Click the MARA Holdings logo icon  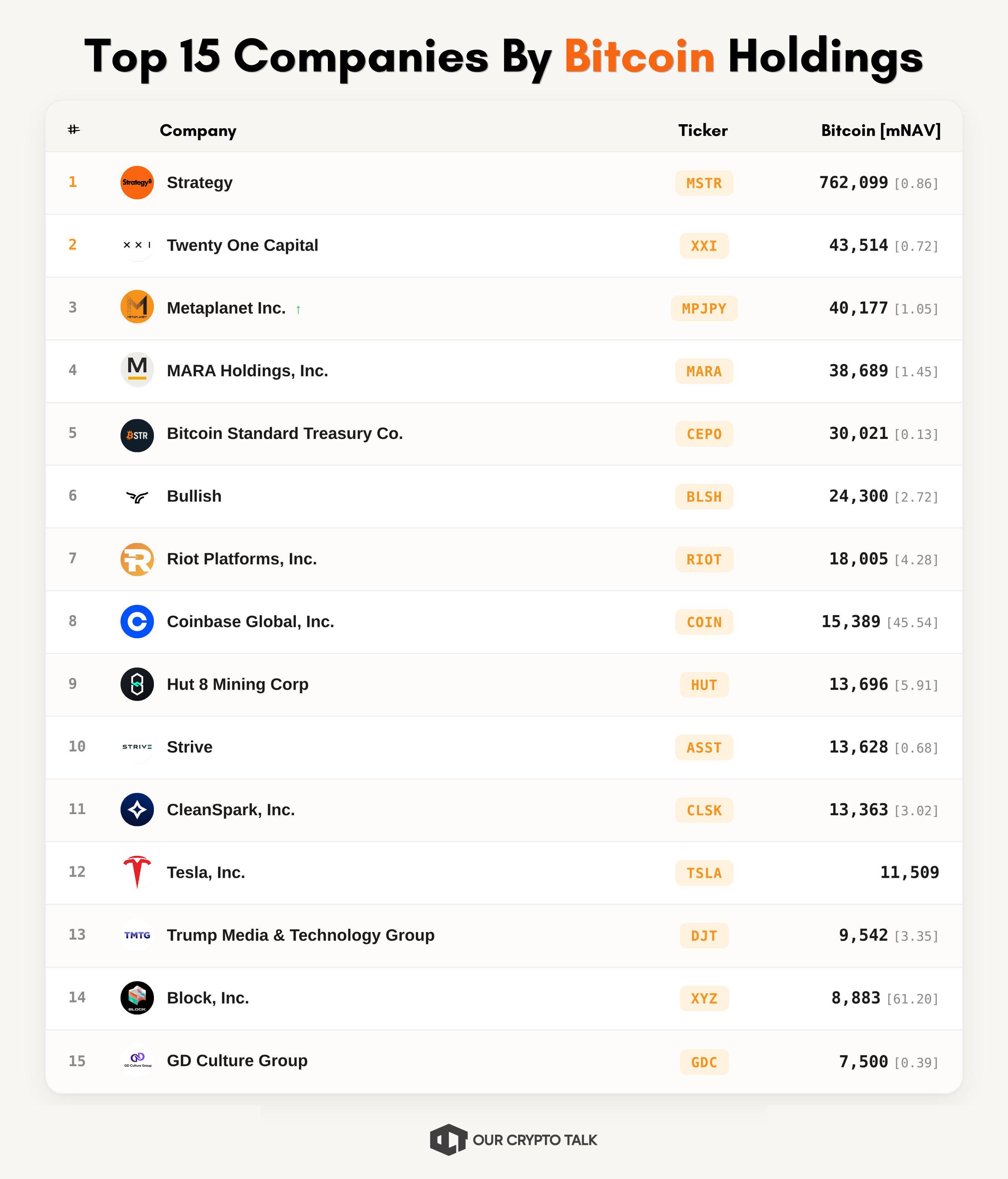coord(137,370)
